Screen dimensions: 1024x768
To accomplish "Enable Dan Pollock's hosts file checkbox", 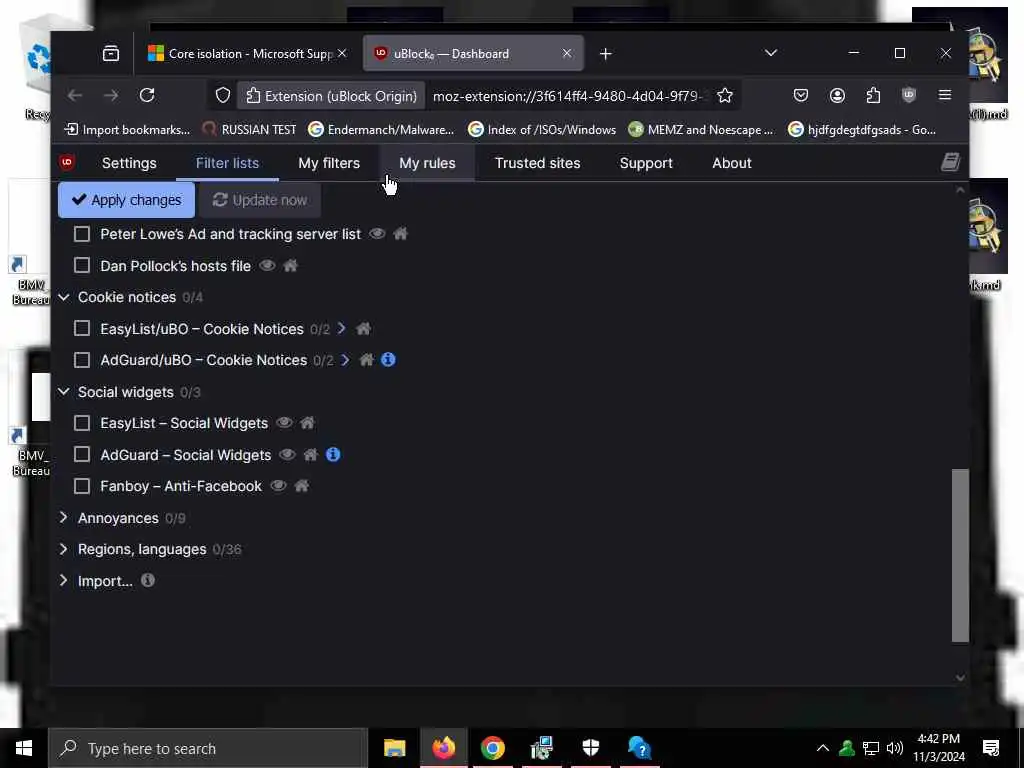I will [x=82, y=265].
